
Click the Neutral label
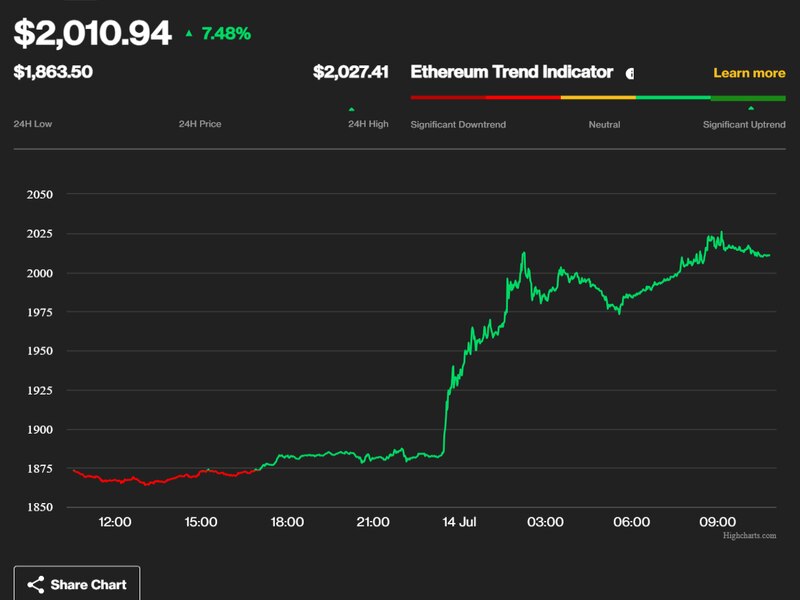[x=605, y=124]
